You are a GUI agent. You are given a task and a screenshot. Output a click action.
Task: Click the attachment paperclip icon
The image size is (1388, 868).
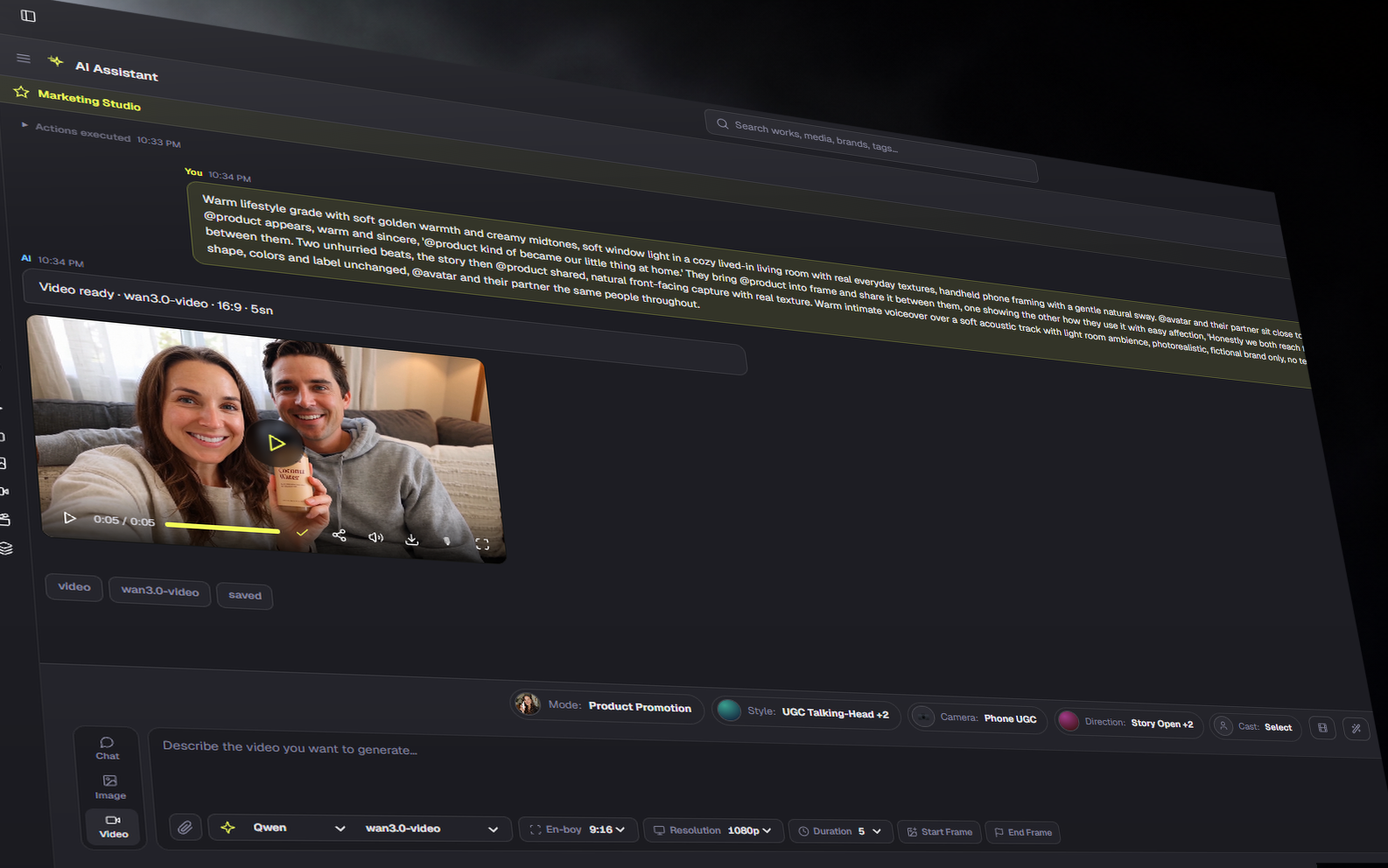[x=186, y=827]
